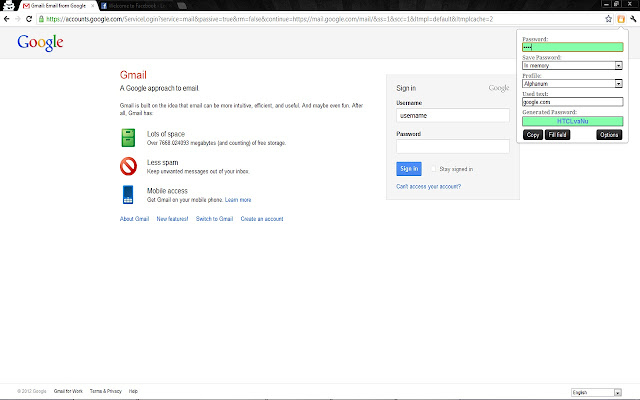Open the Chrome wrench menu

pyautogui.click(x=633, y=19)
